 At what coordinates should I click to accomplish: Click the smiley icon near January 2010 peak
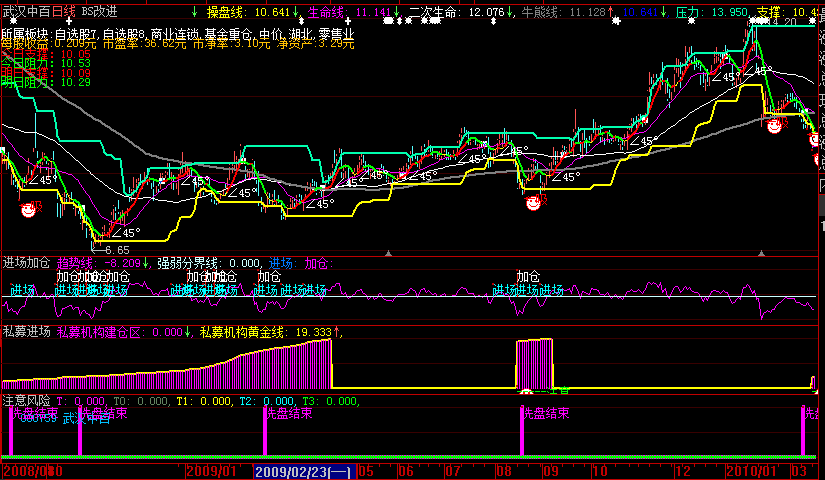(x=774, y=125)
